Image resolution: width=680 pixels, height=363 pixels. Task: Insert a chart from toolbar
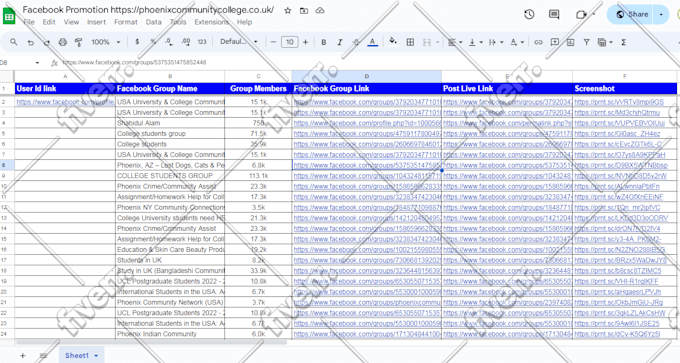(570, 42)
